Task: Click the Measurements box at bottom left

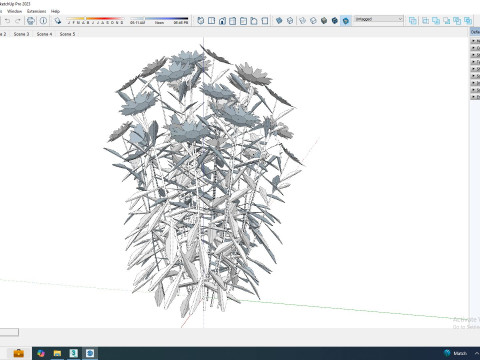Action: 9,332
